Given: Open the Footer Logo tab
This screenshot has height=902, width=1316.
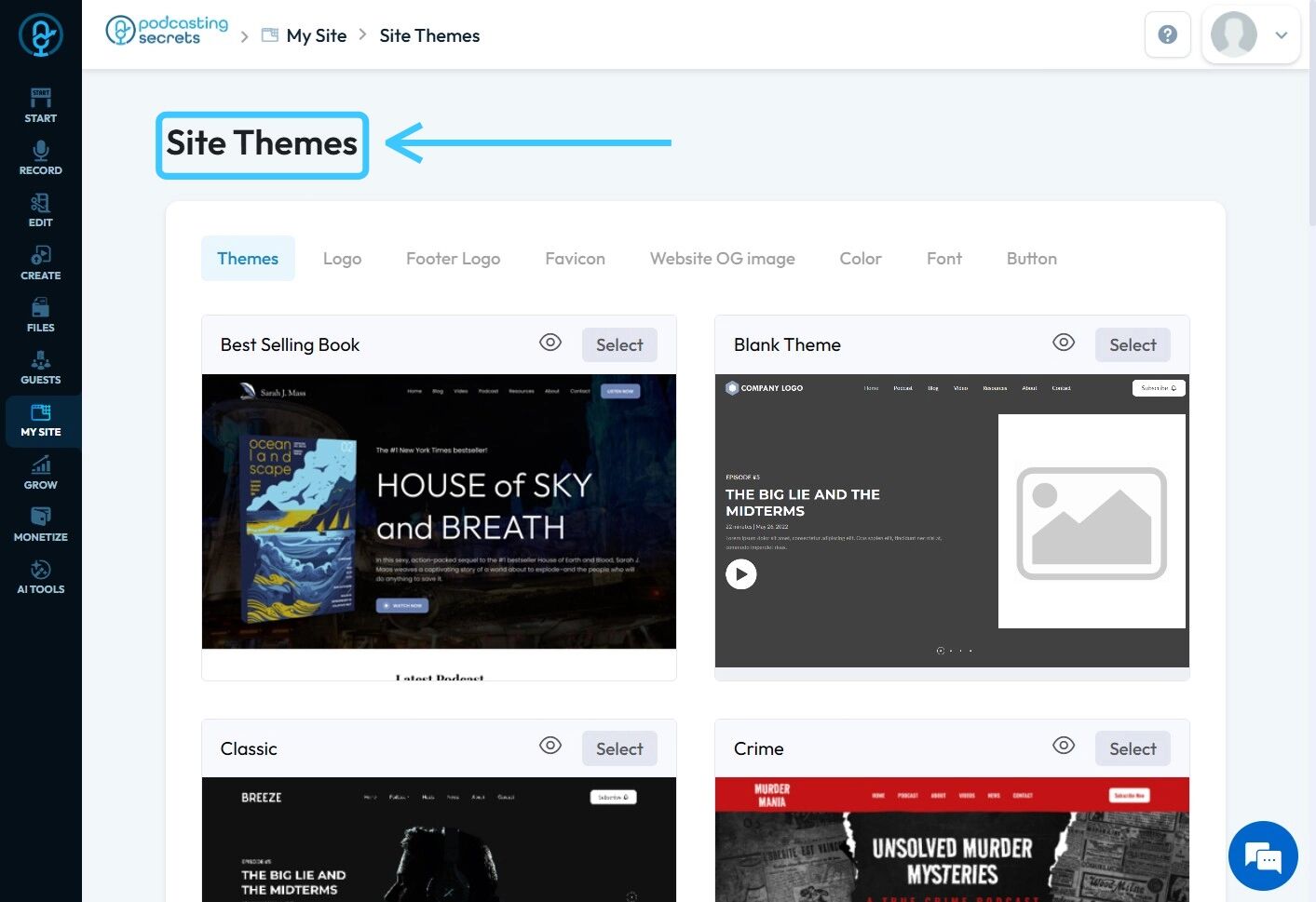Looking at the screenshot, I should point(453,259).
